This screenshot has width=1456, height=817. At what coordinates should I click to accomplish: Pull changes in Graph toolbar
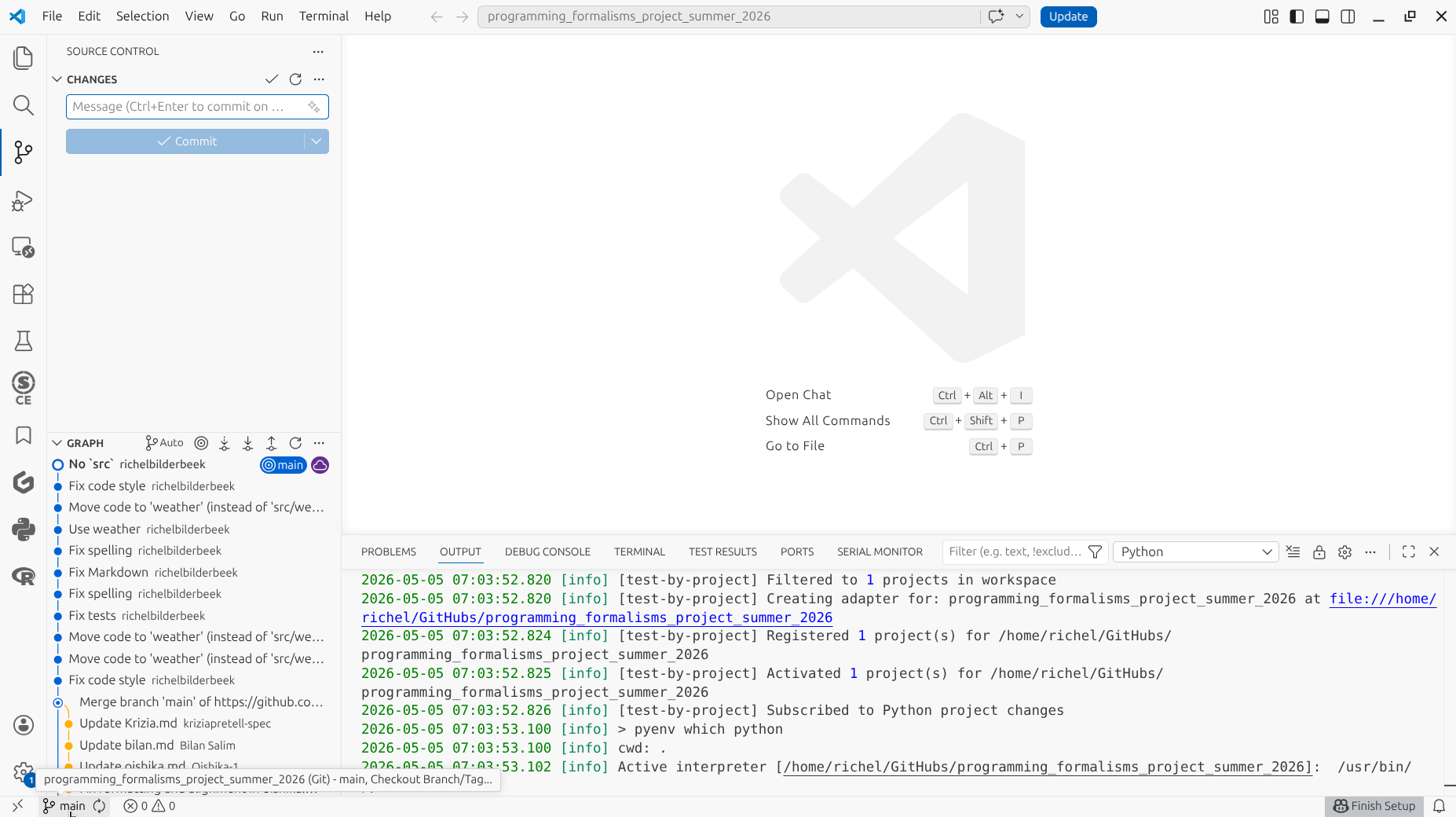248,443
